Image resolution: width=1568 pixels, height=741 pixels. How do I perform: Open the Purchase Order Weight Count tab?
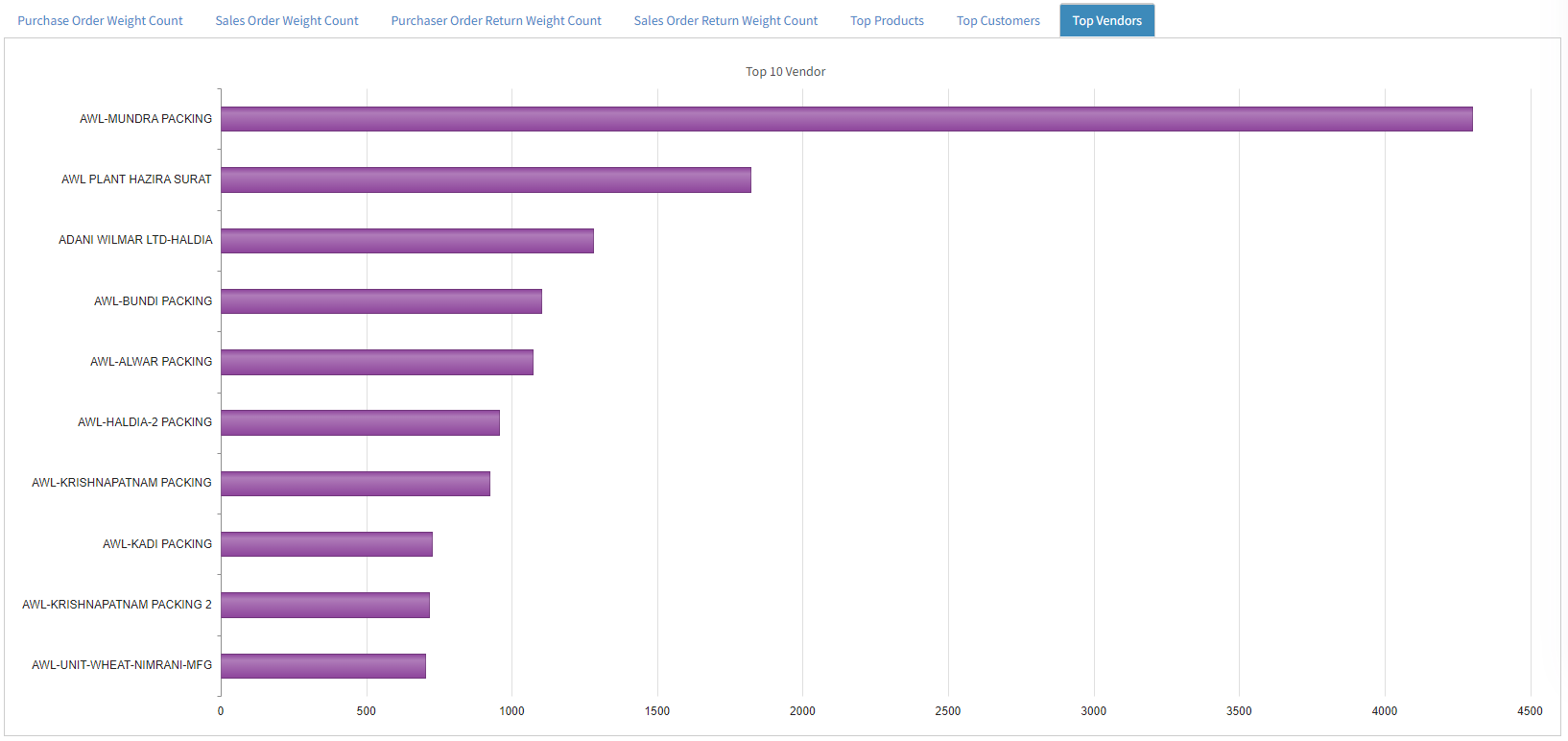100,20
